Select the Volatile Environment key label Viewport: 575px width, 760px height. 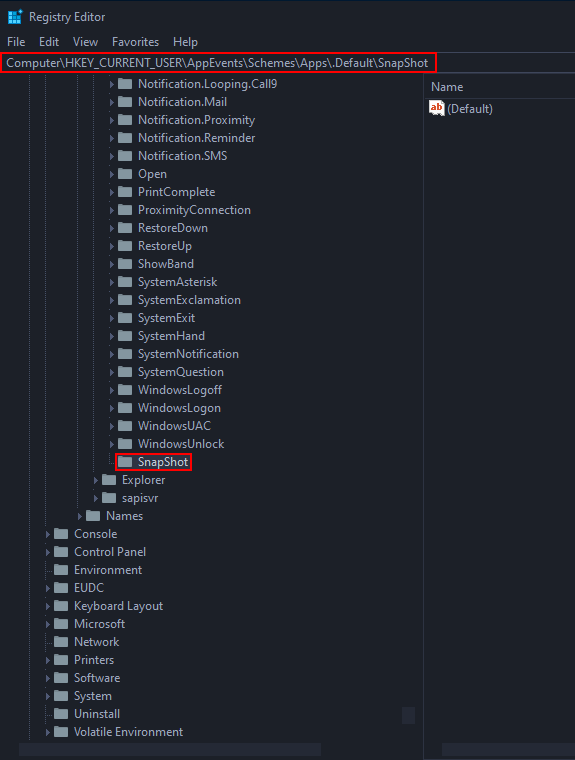pyautogui.click(x=128, y=732)
